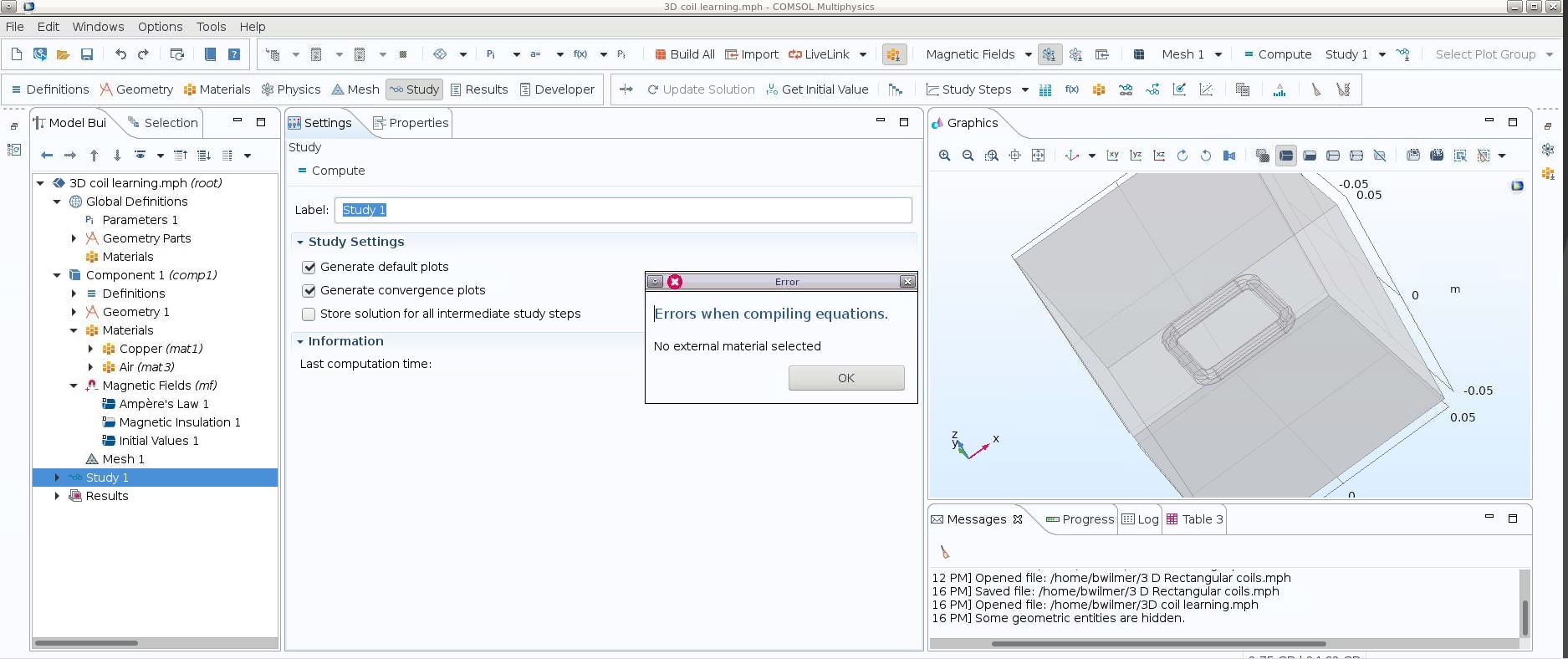Screen dimensions: 1568x659
Task: Click the Undo arrow icon
Action: coord(120,54)
